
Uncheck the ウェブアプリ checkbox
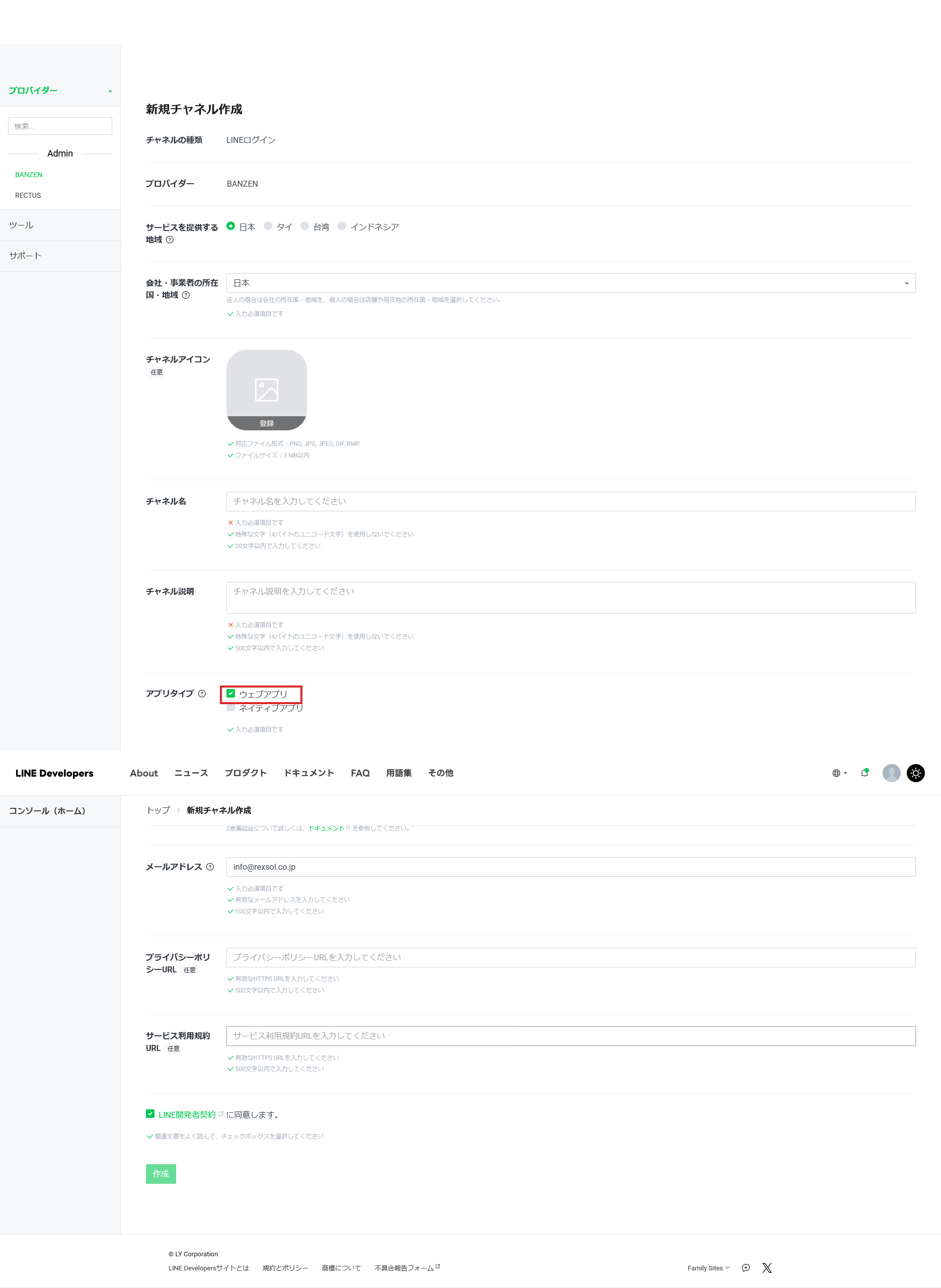230,693
